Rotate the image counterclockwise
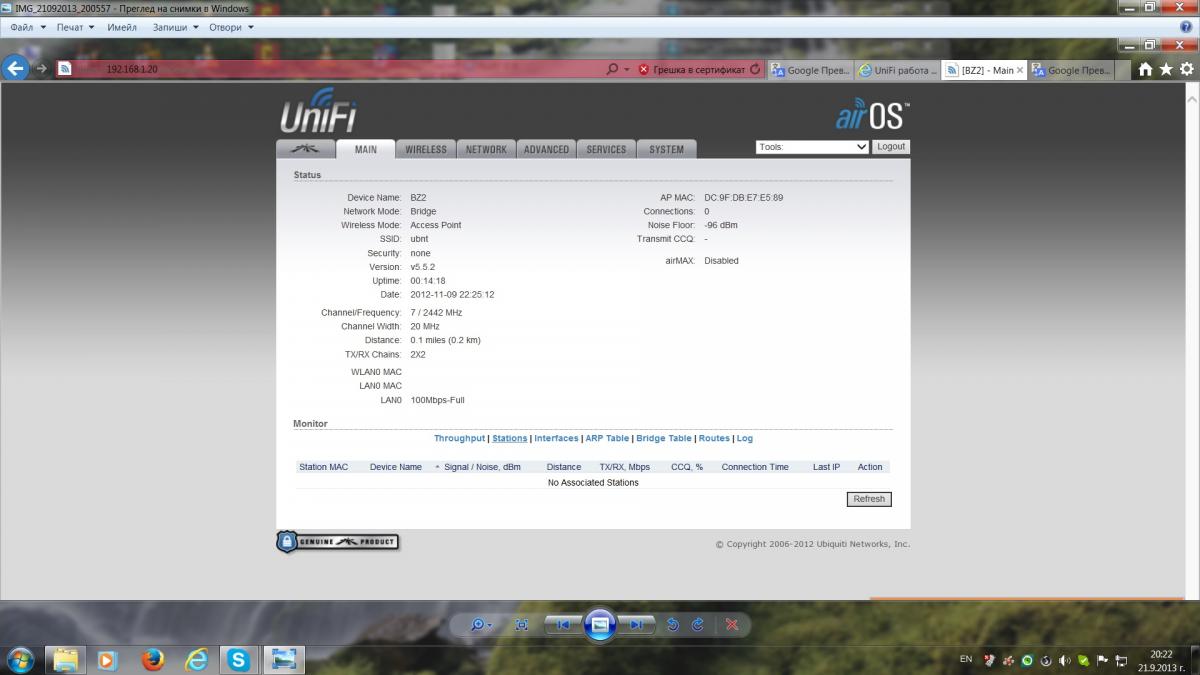Screen dimensions: 1200x675 673,624
